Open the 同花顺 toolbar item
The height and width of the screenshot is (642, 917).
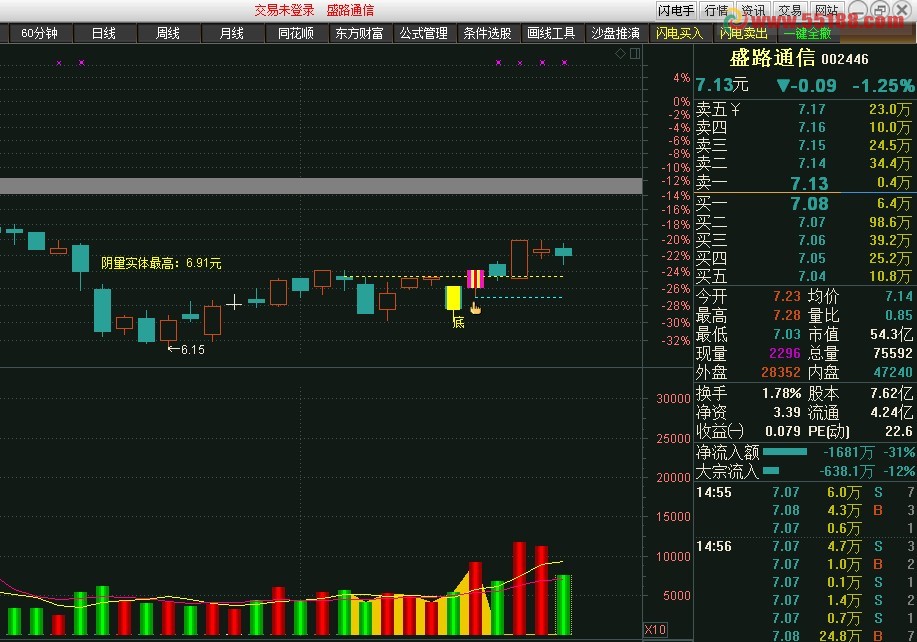296,33
